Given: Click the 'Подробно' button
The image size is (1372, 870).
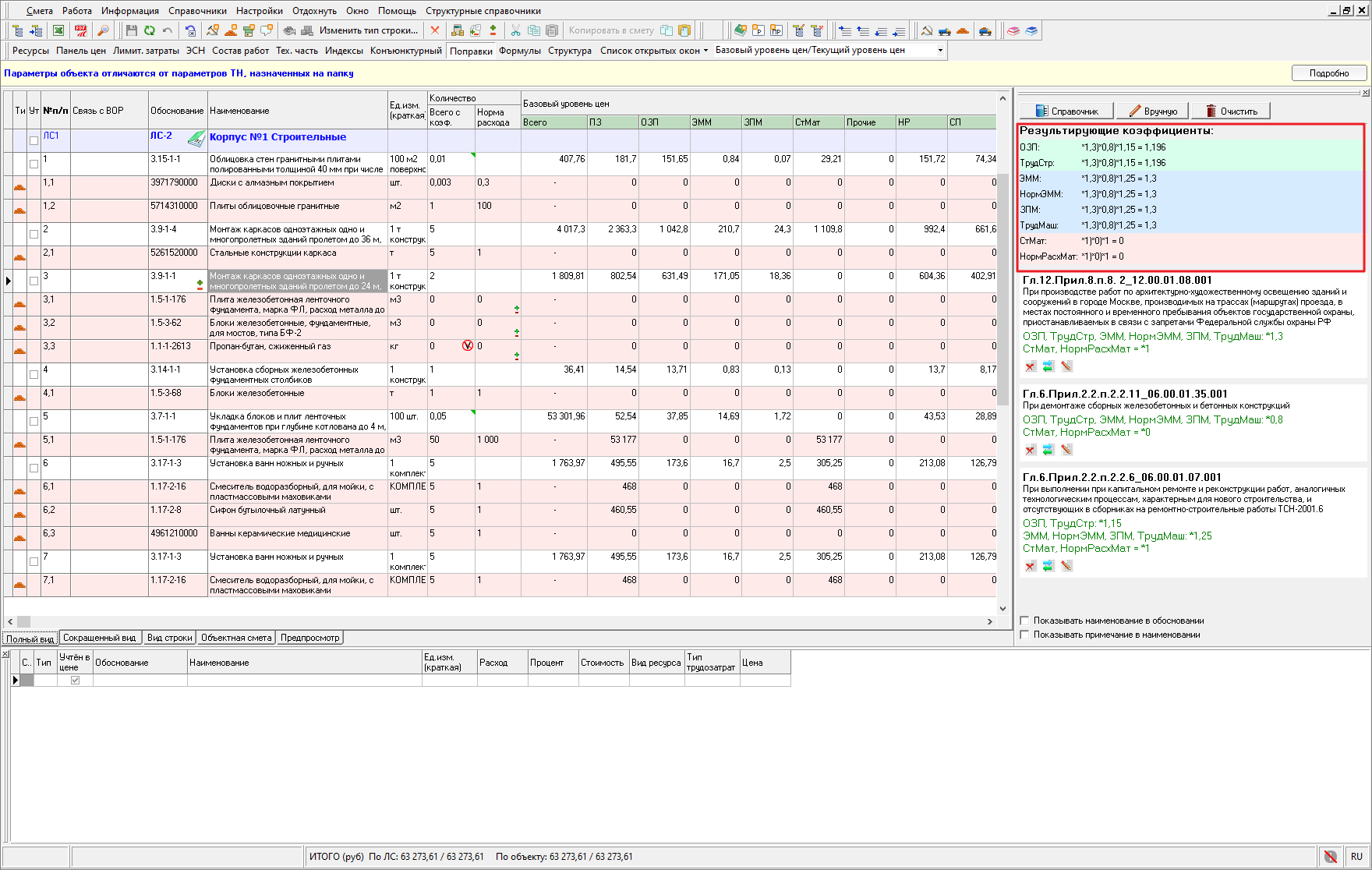Looking at the screenshot, I should click(1329, 72).
